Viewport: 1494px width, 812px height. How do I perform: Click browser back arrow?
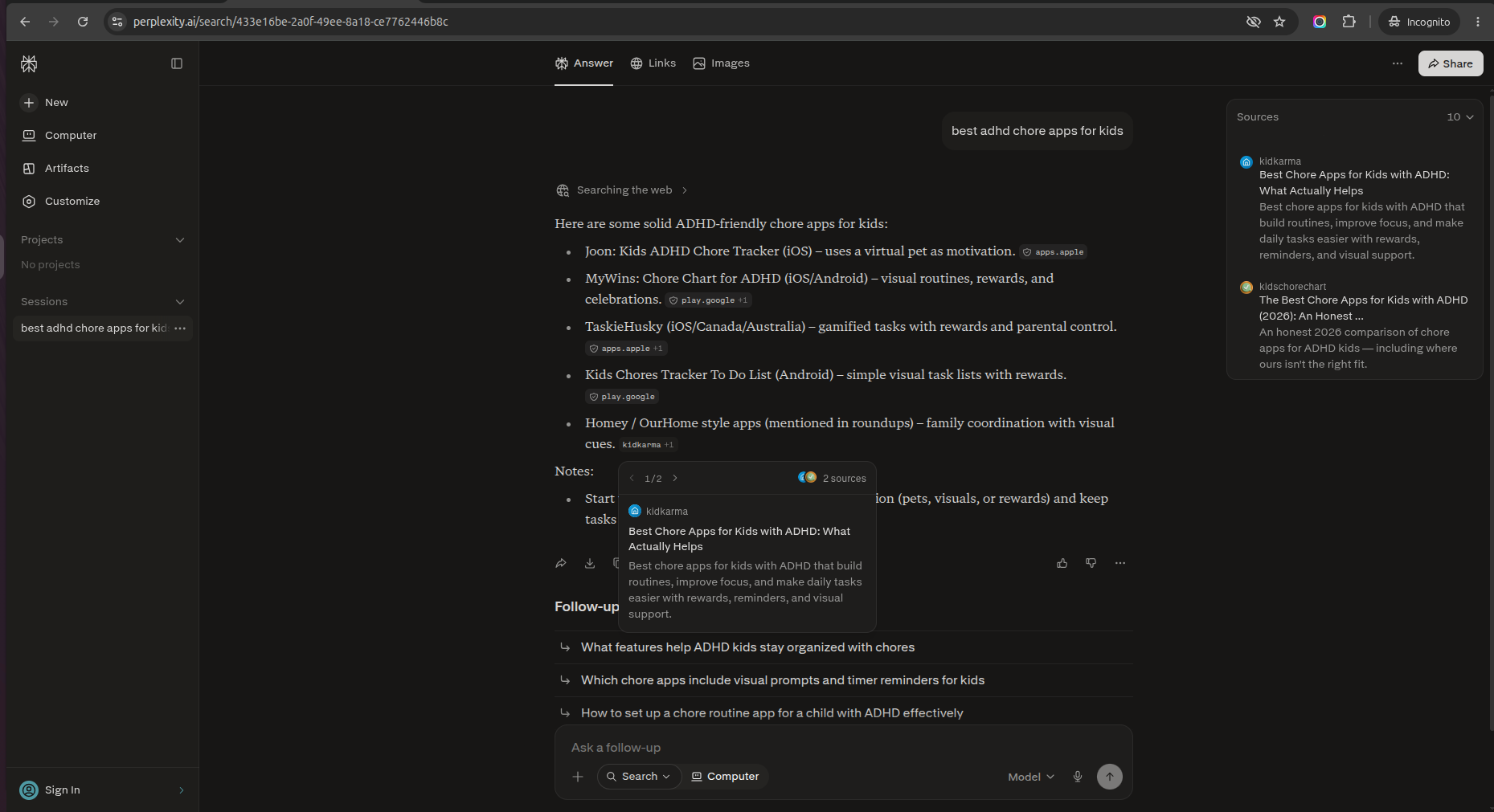(25, 22)
